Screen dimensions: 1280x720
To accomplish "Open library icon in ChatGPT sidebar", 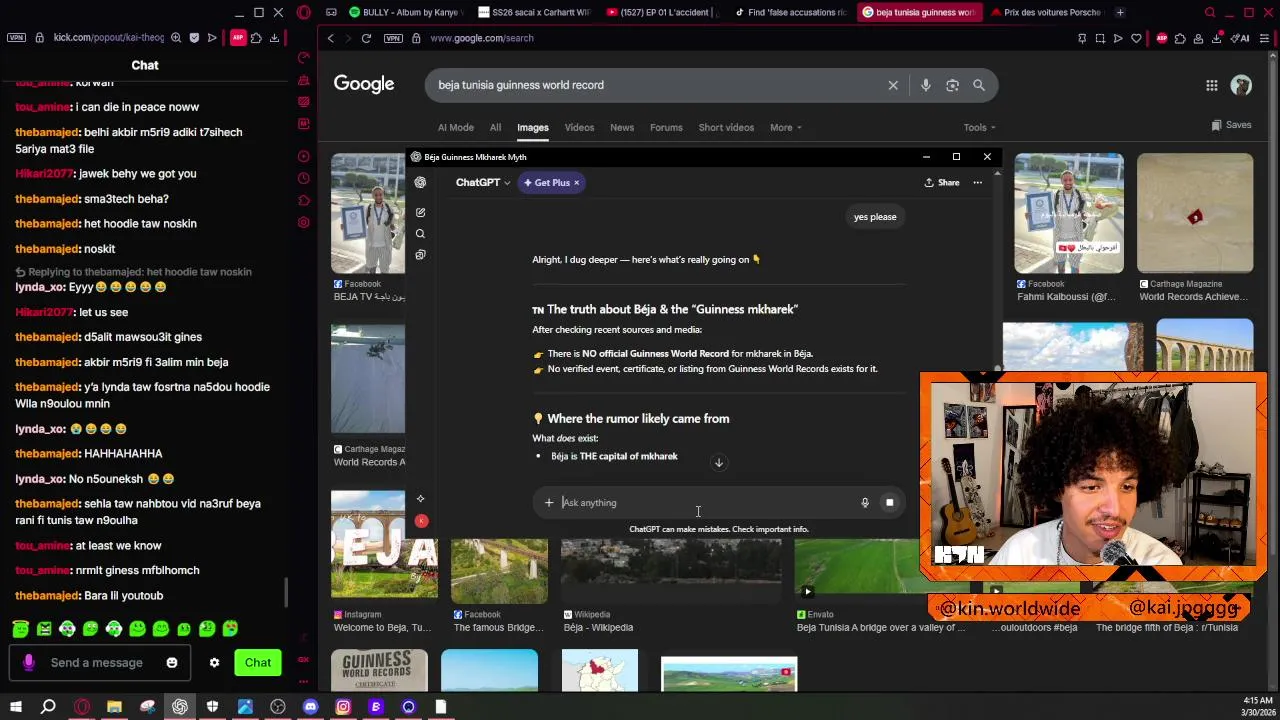I will [x=420, y=254].
